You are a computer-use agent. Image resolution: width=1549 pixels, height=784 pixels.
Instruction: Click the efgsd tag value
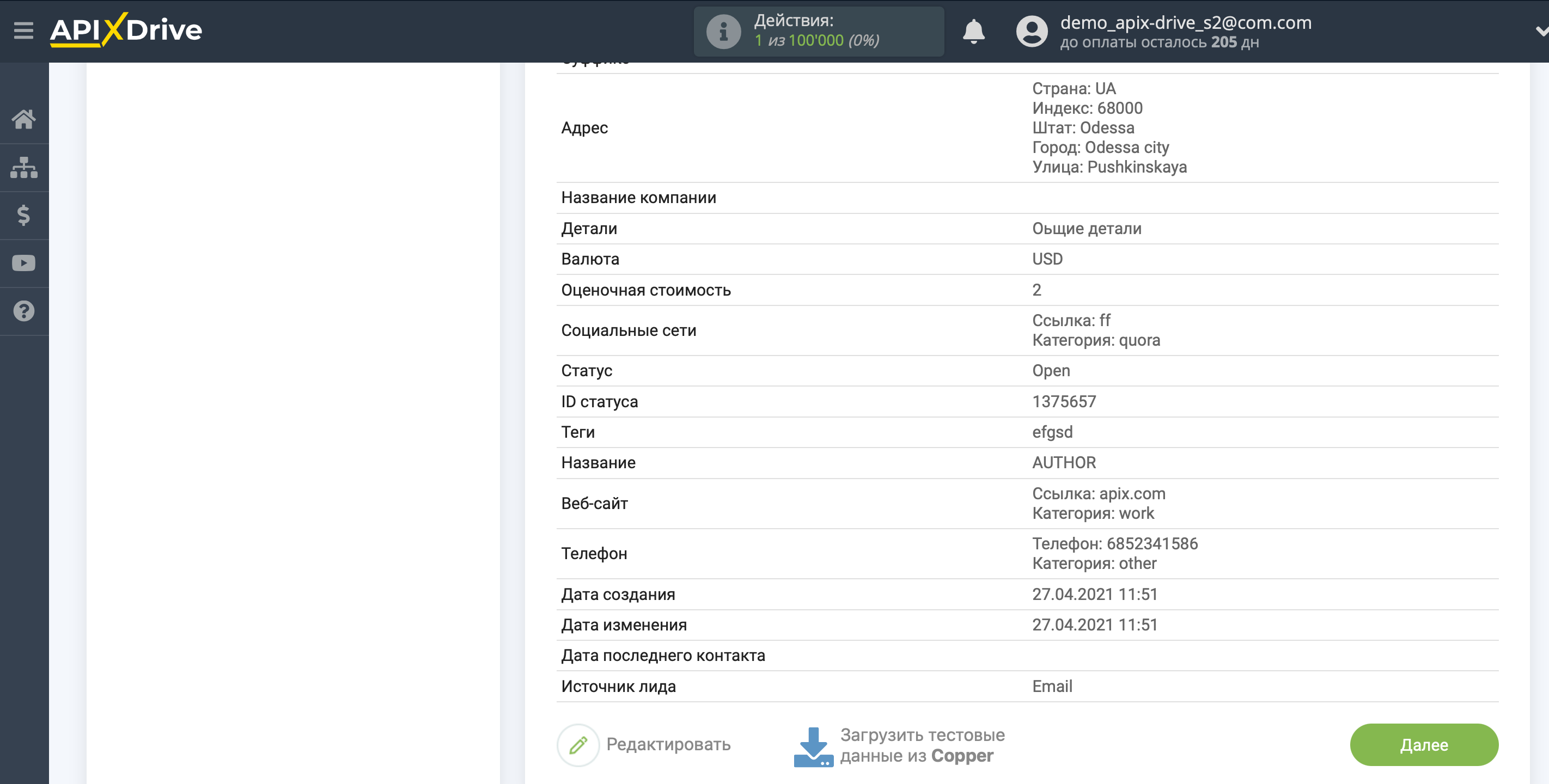pos(1052,432)
